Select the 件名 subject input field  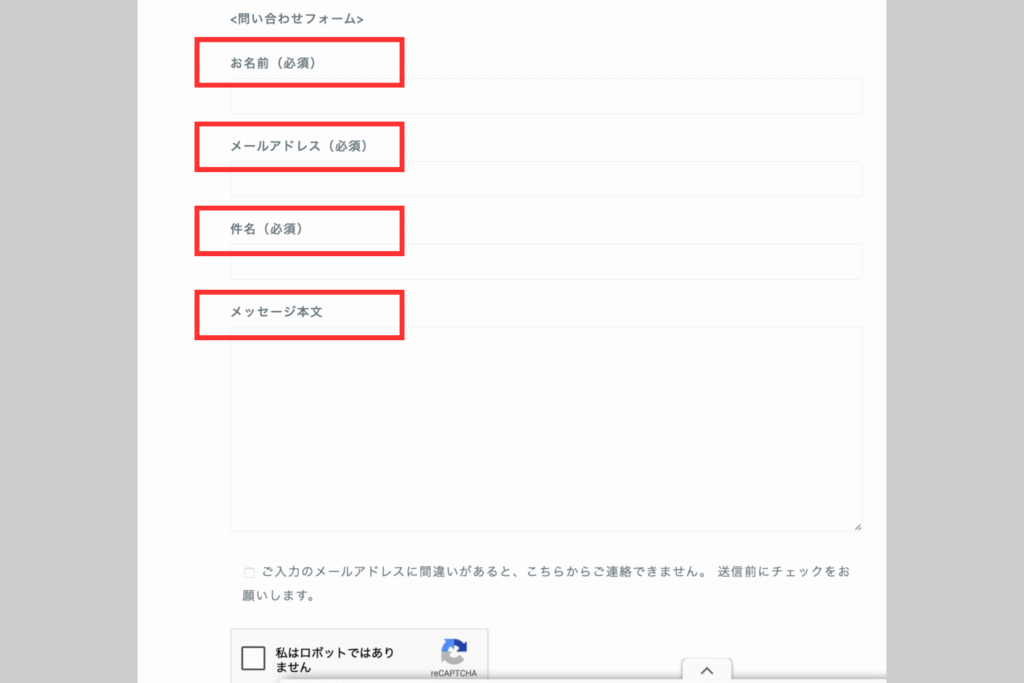pyautogui.click(x=545, y=262)
